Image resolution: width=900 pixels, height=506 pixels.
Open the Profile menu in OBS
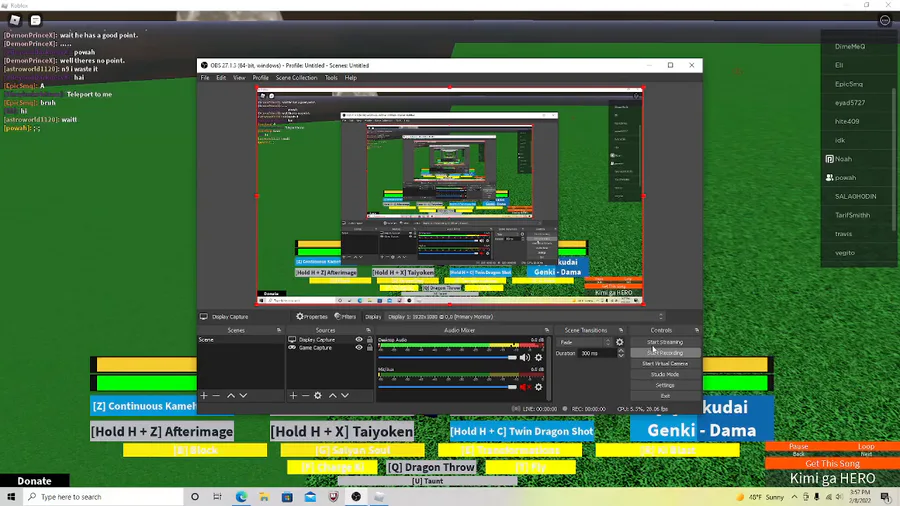point(261,77)
